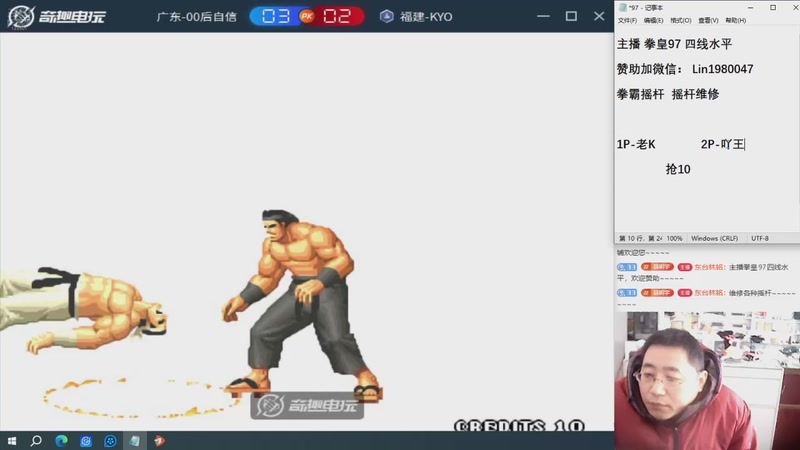Maximize the game platform window

click(571, 16)
